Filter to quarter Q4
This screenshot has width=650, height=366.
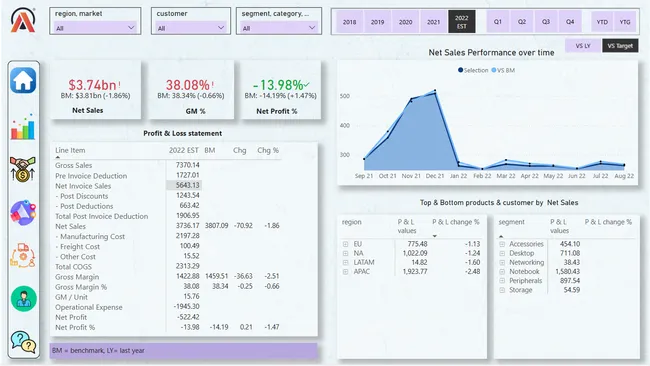click(x=570, y=22)
